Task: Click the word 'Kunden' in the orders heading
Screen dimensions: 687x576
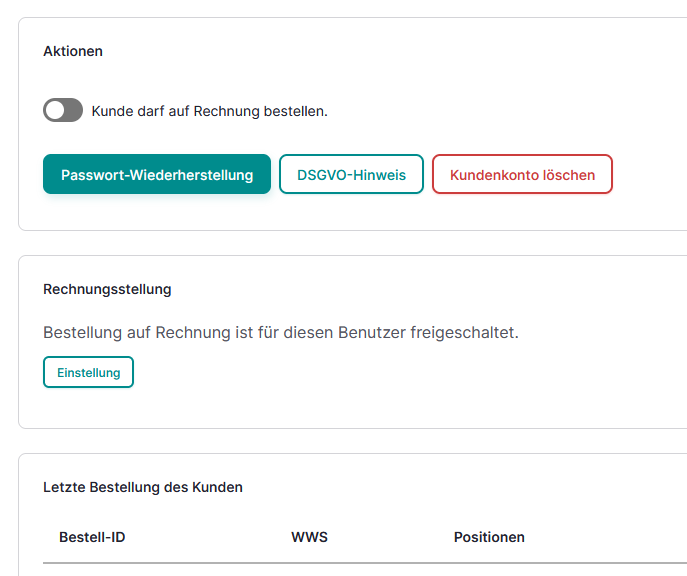Action: click(x=219, y=487)
